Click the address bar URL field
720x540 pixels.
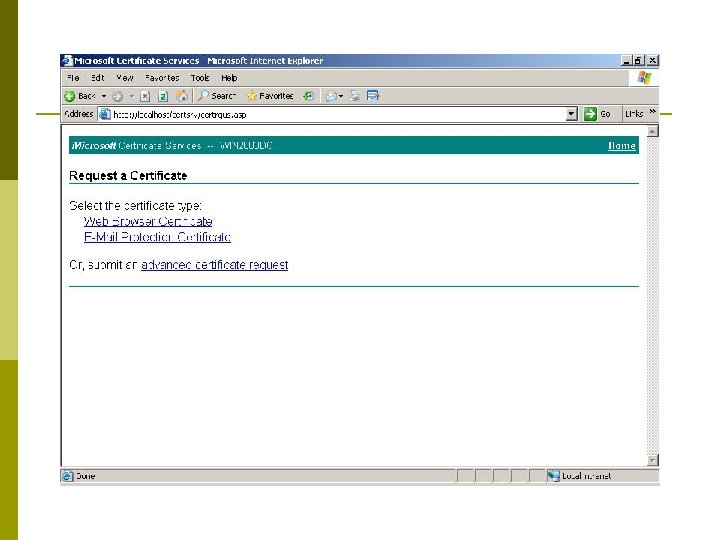(338, 114)
